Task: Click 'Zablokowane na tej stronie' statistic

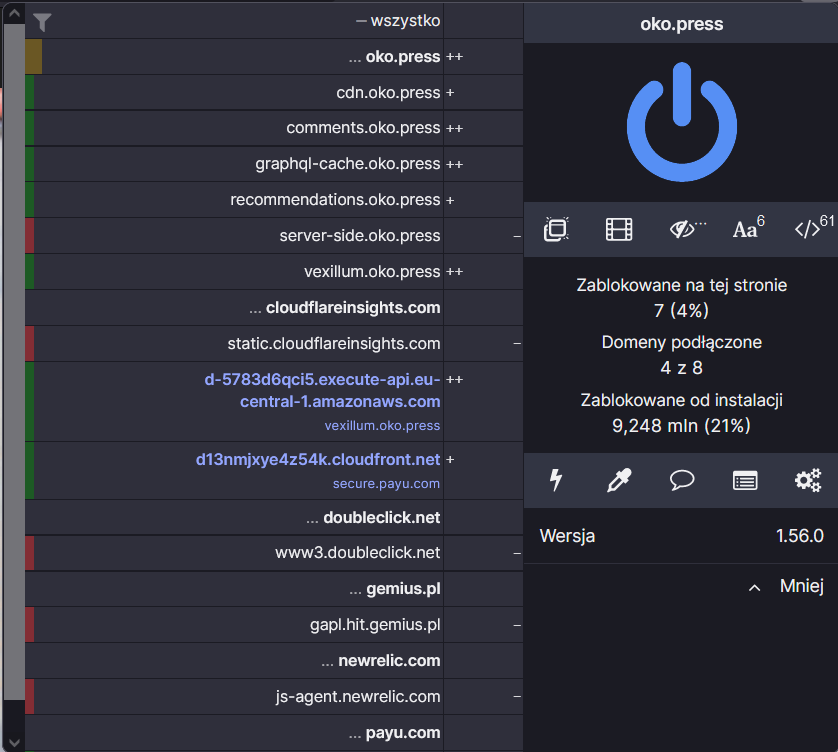Action: point(681,298)
